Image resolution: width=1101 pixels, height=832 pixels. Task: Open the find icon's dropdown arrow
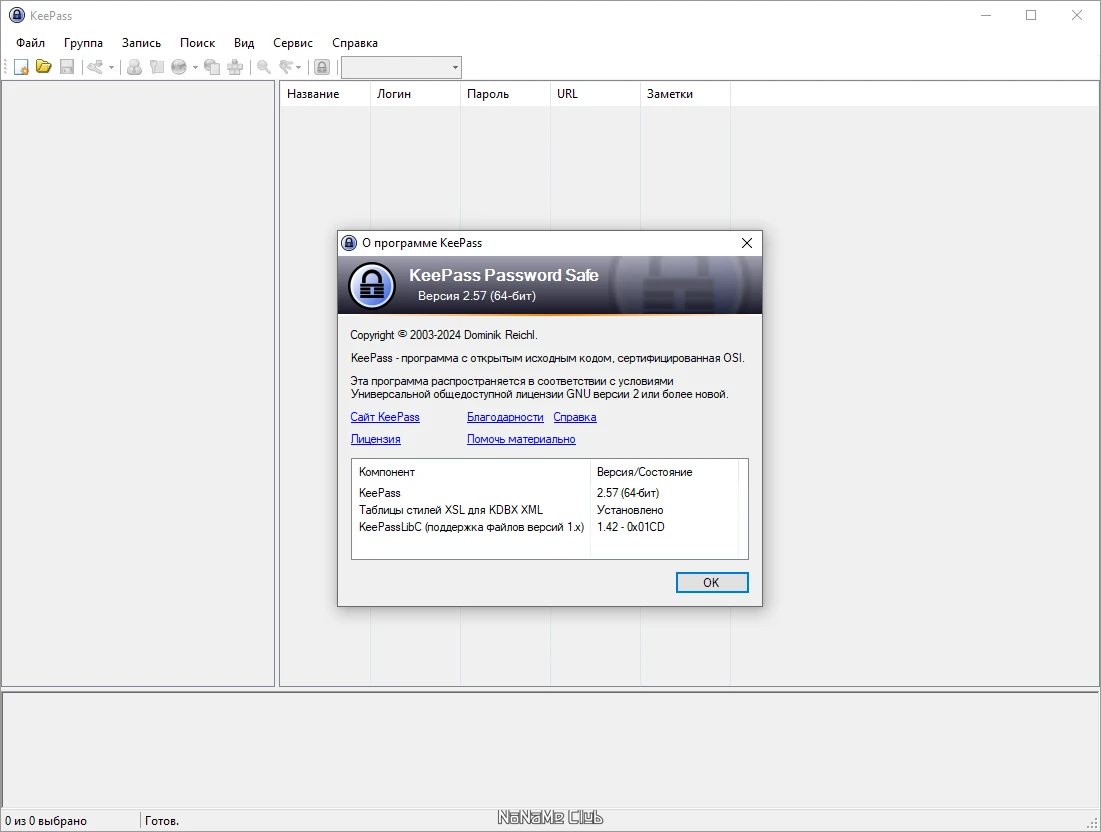tap(297, 67)
